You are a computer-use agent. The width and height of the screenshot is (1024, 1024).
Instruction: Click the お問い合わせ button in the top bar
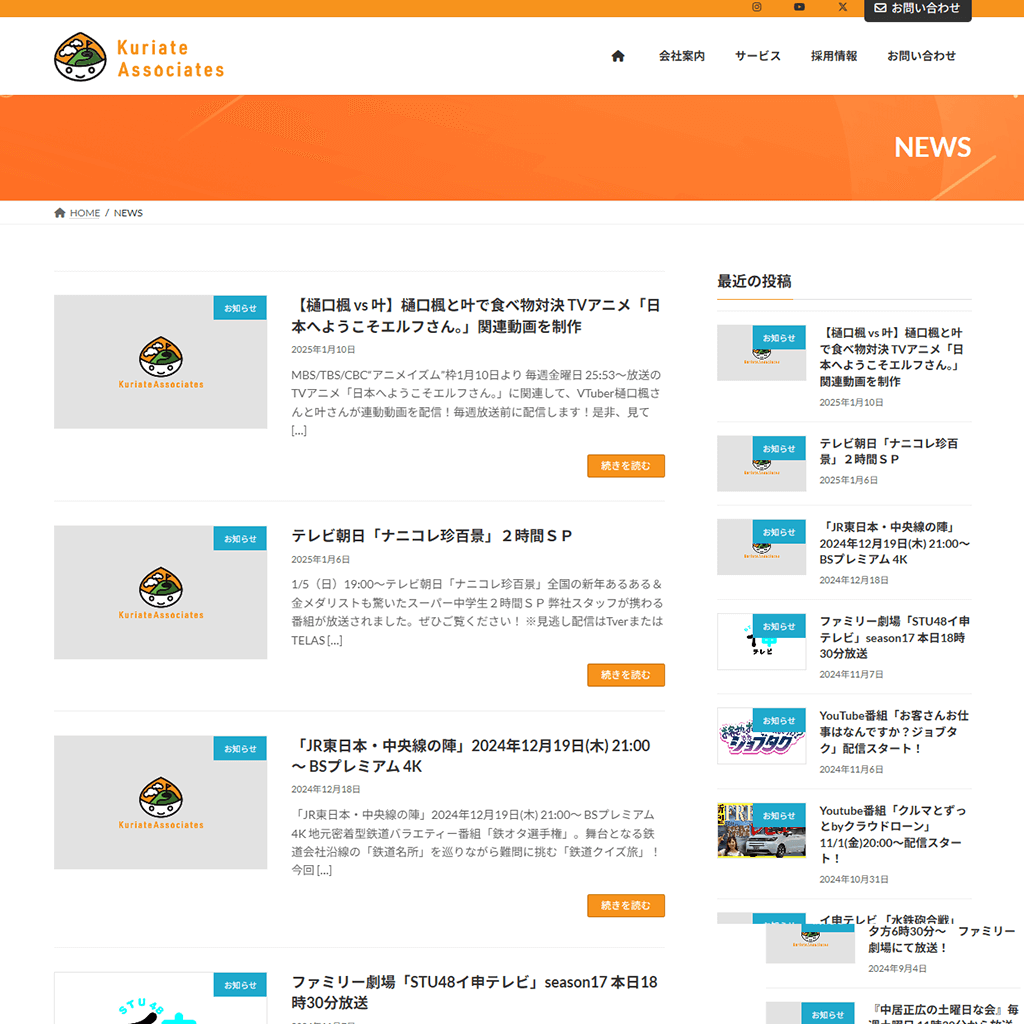(918, 8)
